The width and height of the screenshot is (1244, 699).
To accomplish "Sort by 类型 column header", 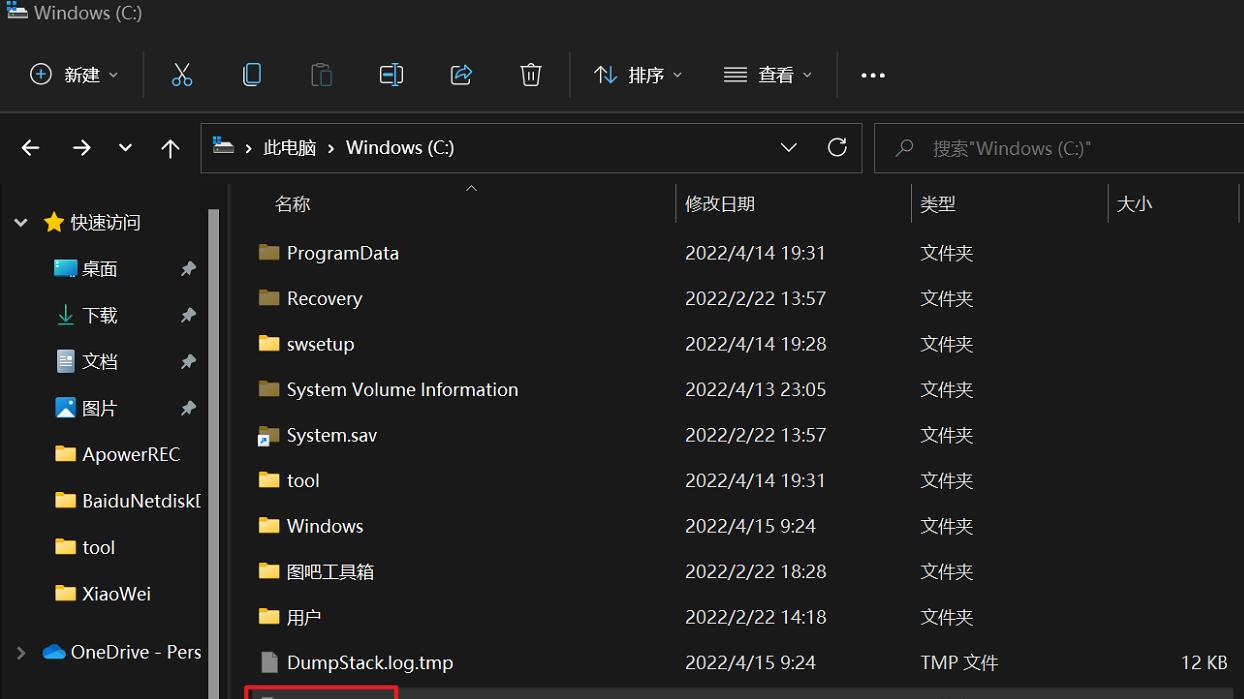I will click(938, 204).
